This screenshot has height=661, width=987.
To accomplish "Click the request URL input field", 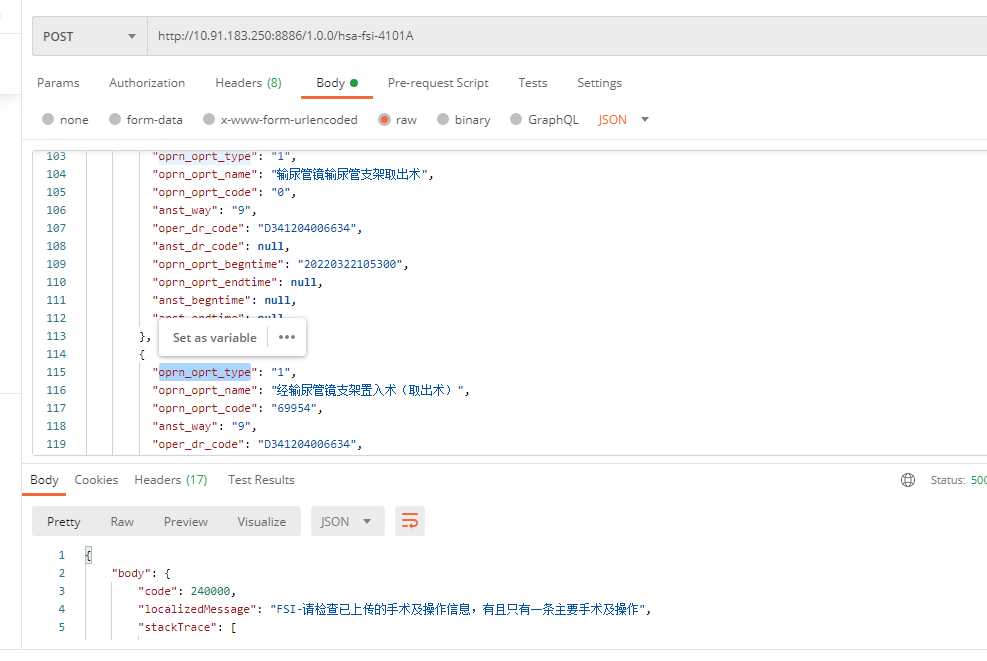I will tap(567, 37).
